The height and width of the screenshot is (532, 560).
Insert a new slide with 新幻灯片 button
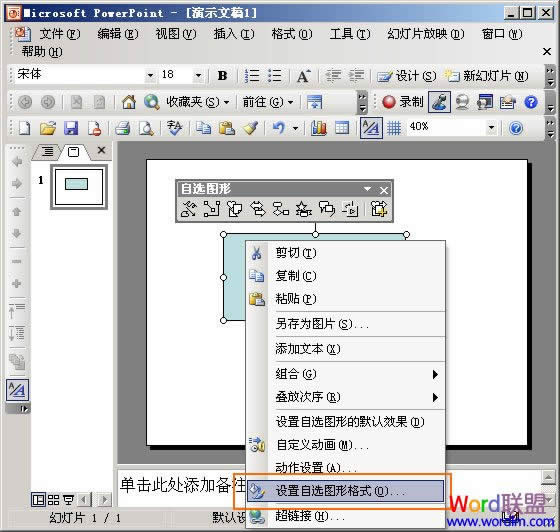(486, 76)
